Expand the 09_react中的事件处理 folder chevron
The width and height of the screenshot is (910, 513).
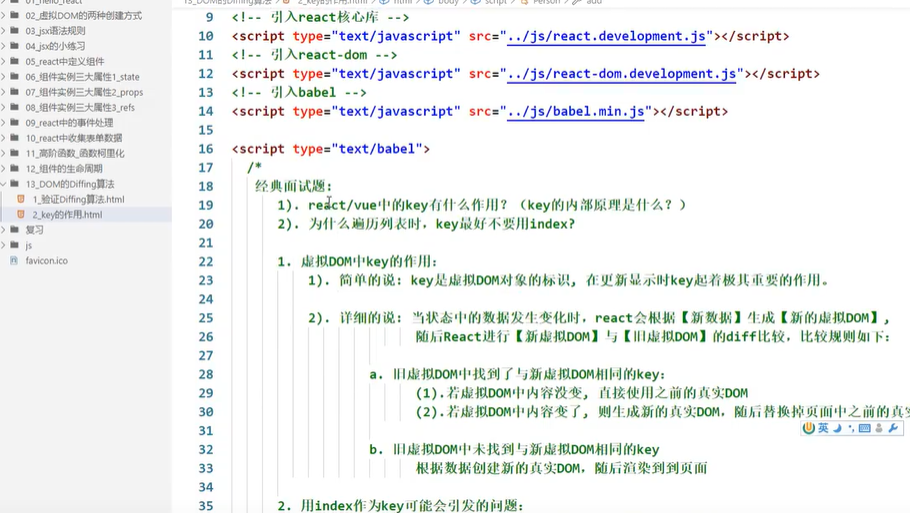3,122
